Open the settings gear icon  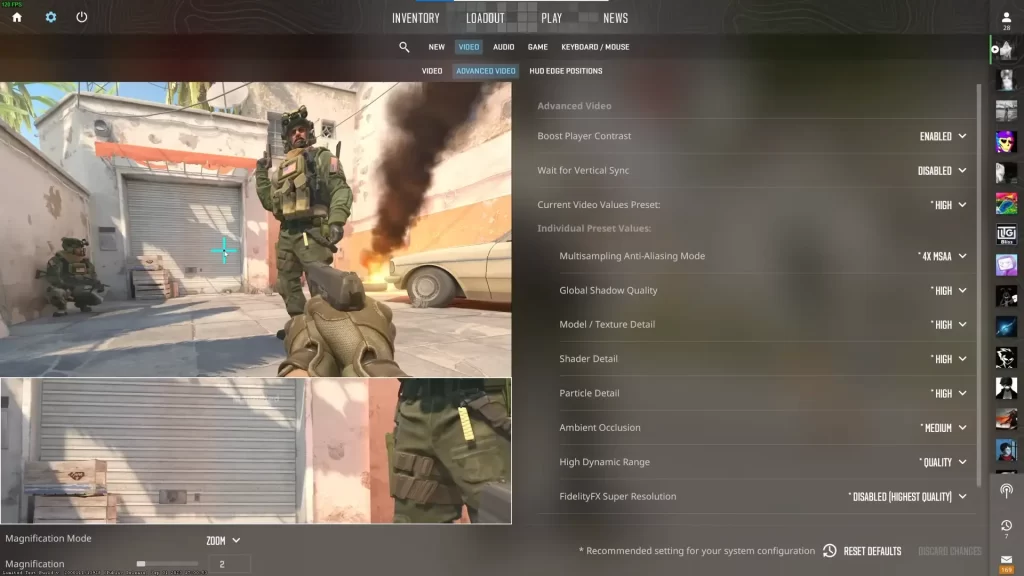pyautogui.click(x=51, y=18)
